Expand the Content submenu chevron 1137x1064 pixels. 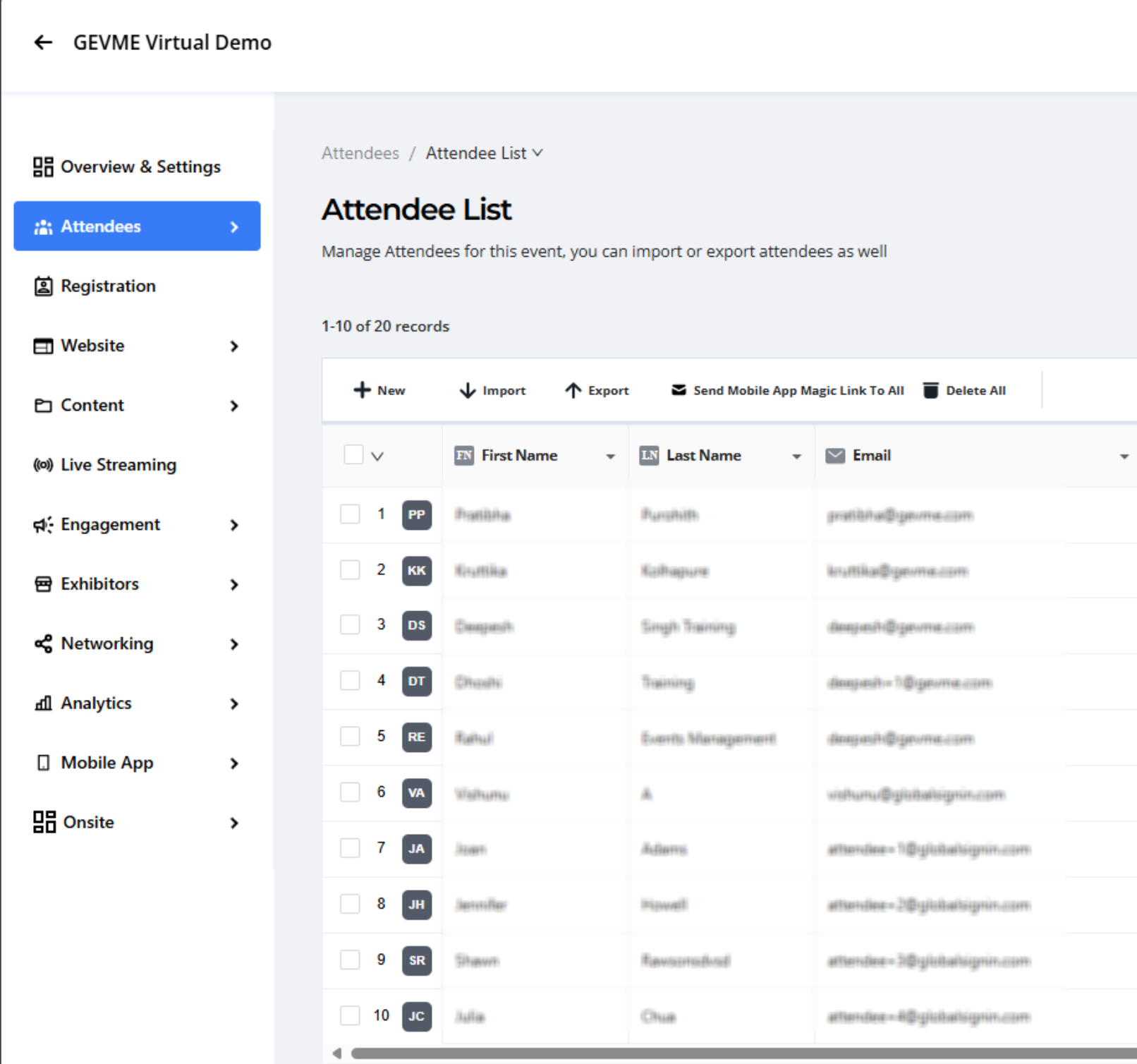[x=234, y=406]
